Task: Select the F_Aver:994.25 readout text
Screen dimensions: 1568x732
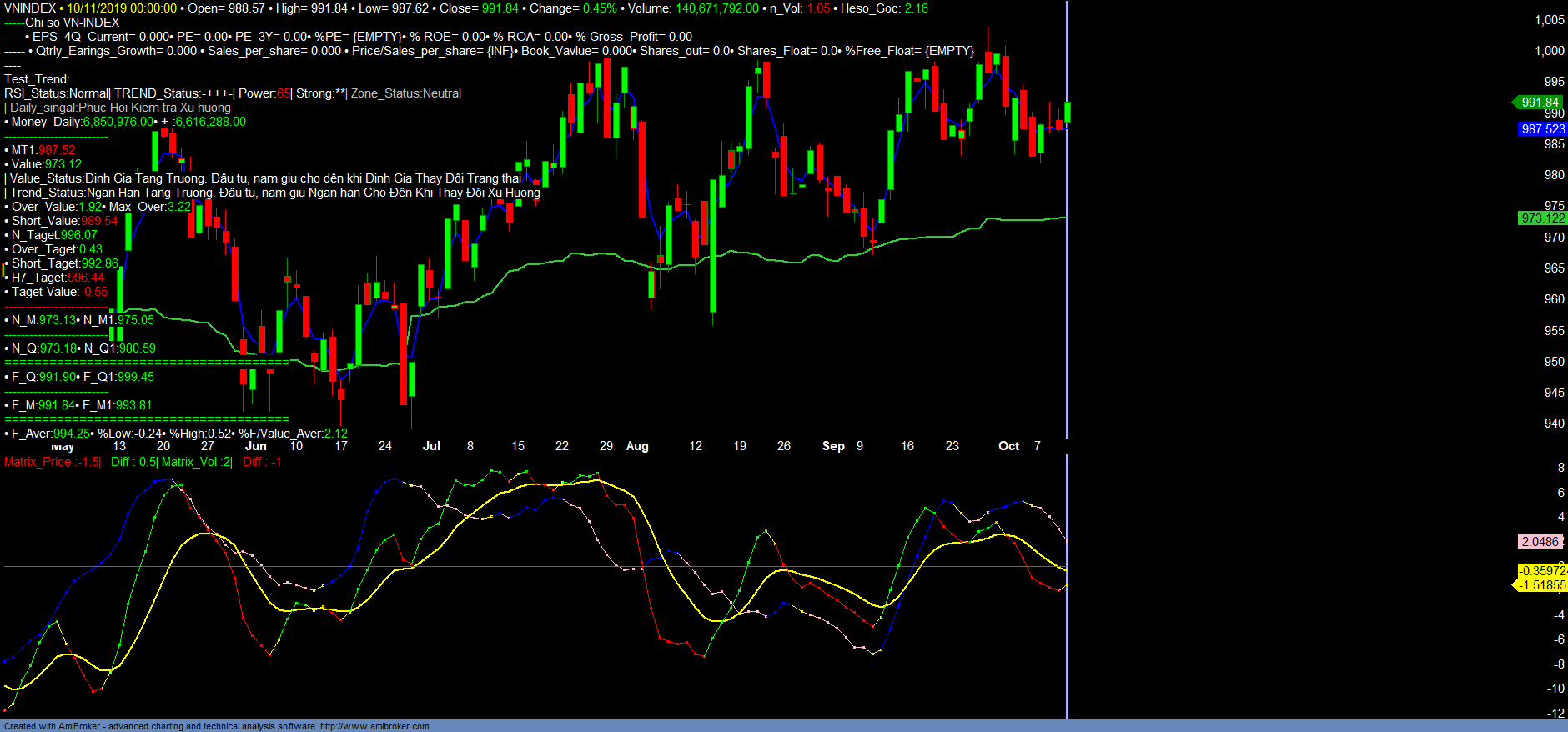Action: coord(50,434)
